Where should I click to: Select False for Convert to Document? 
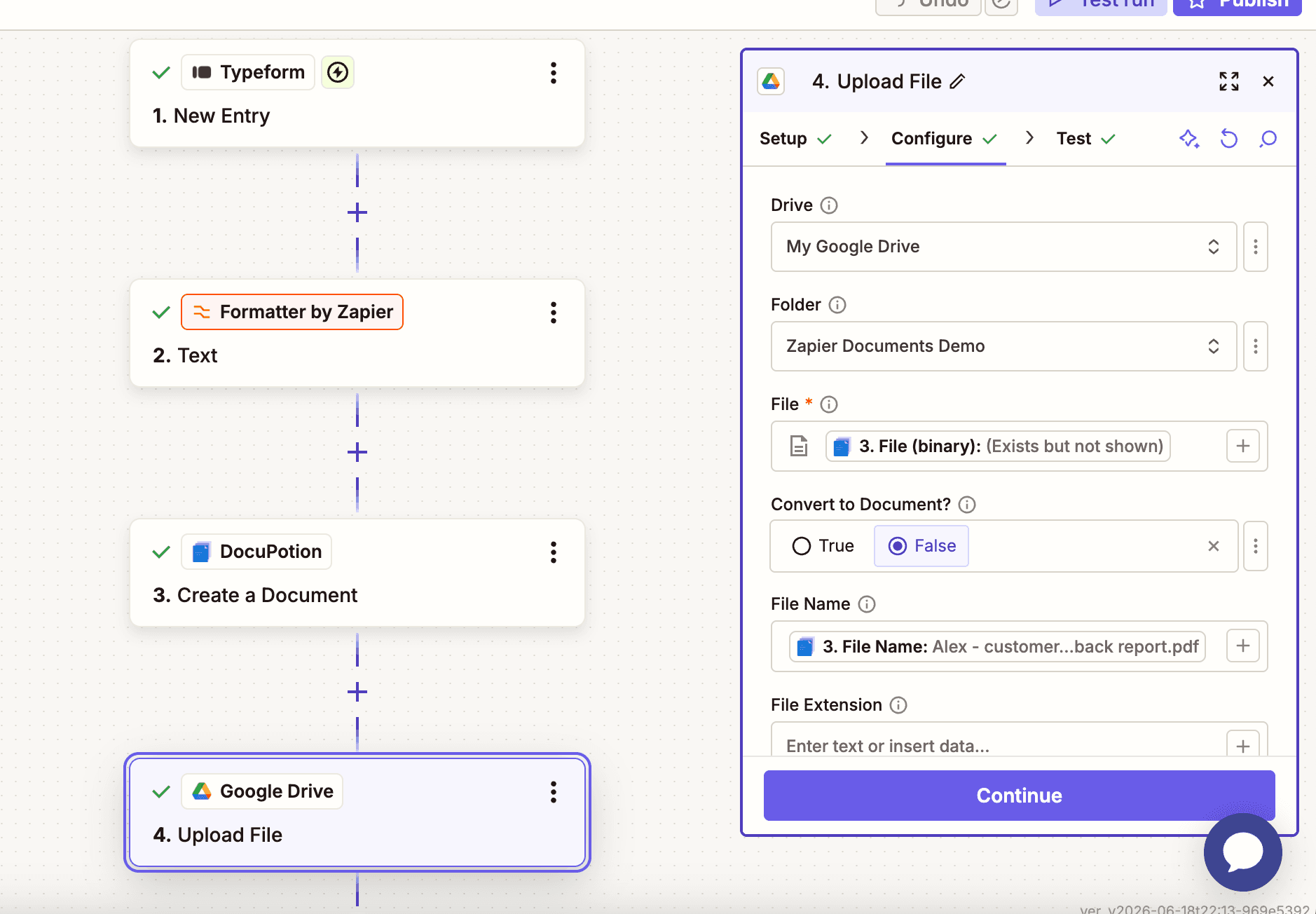tap(921, 546)
